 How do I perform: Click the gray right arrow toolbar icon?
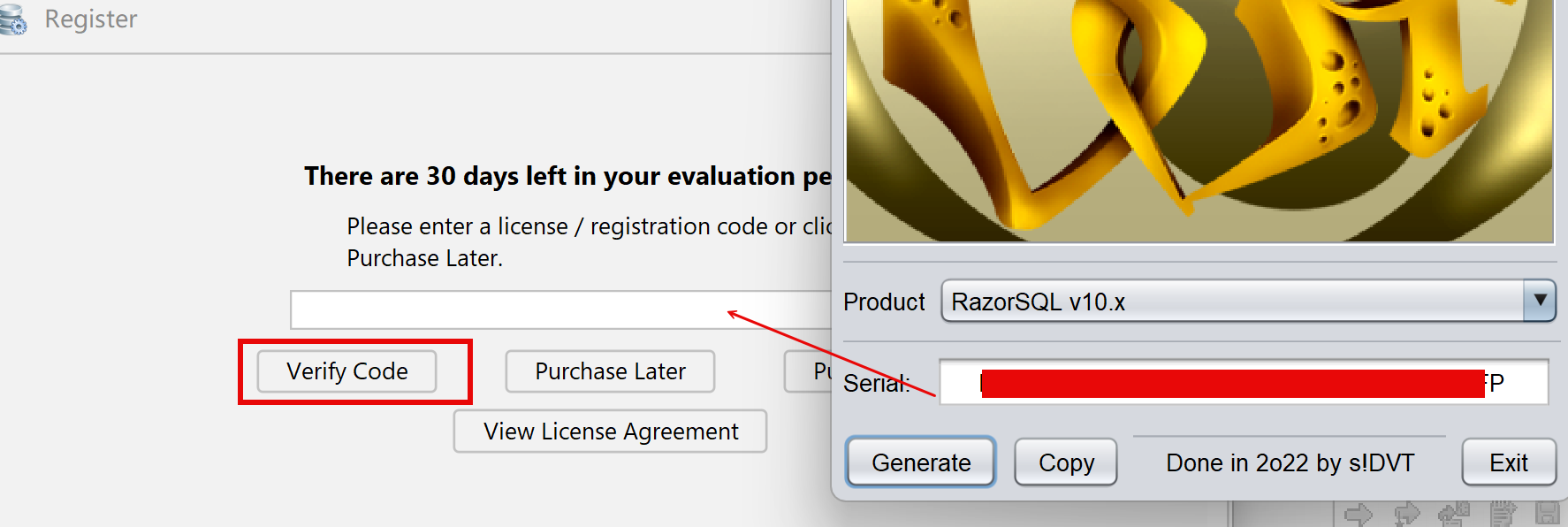pyautogui.click(x=1358, y=515)
